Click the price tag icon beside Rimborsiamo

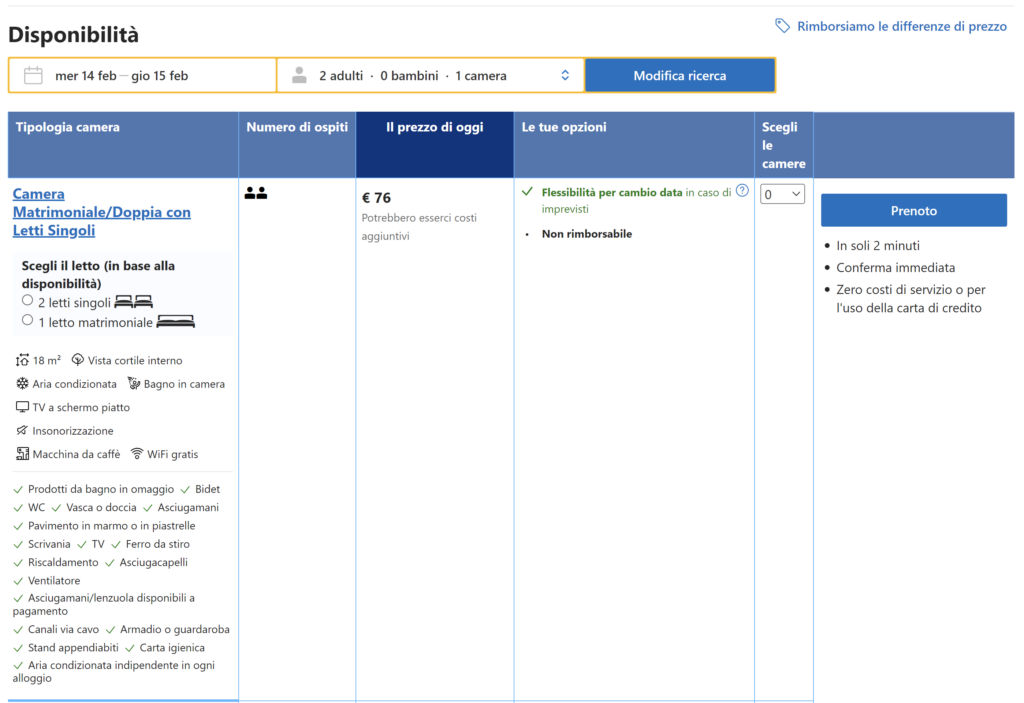[782, 26]
